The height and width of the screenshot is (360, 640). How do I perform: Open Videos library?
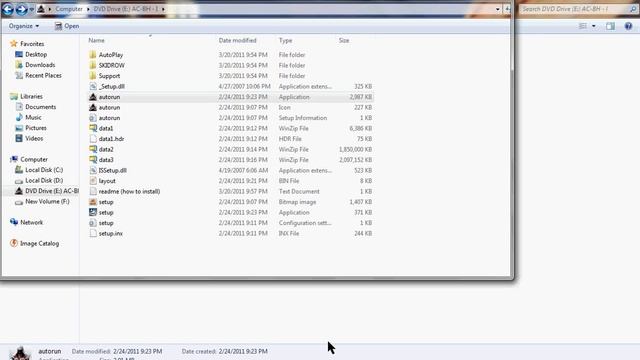(34, 139)
